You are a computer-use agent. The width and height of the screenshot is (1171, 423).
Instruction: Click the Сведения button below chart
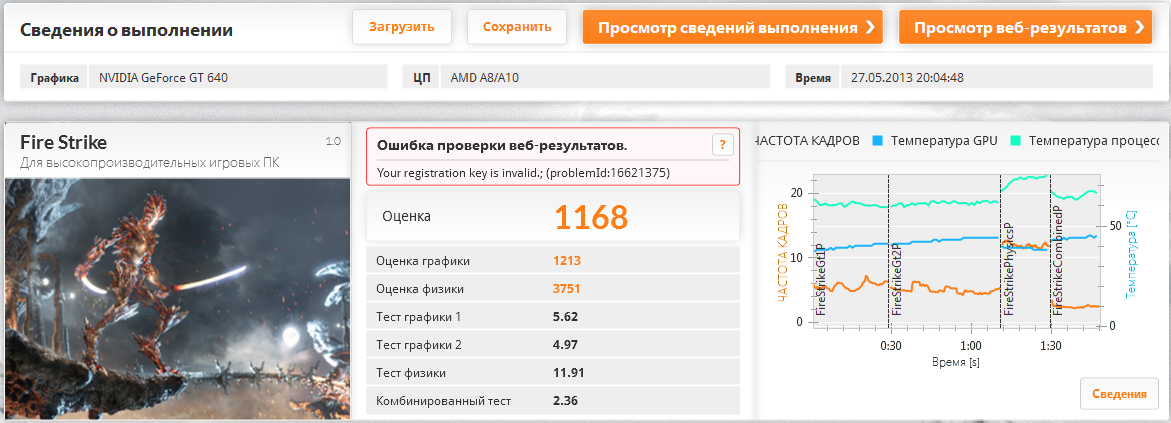(1119, 394)
